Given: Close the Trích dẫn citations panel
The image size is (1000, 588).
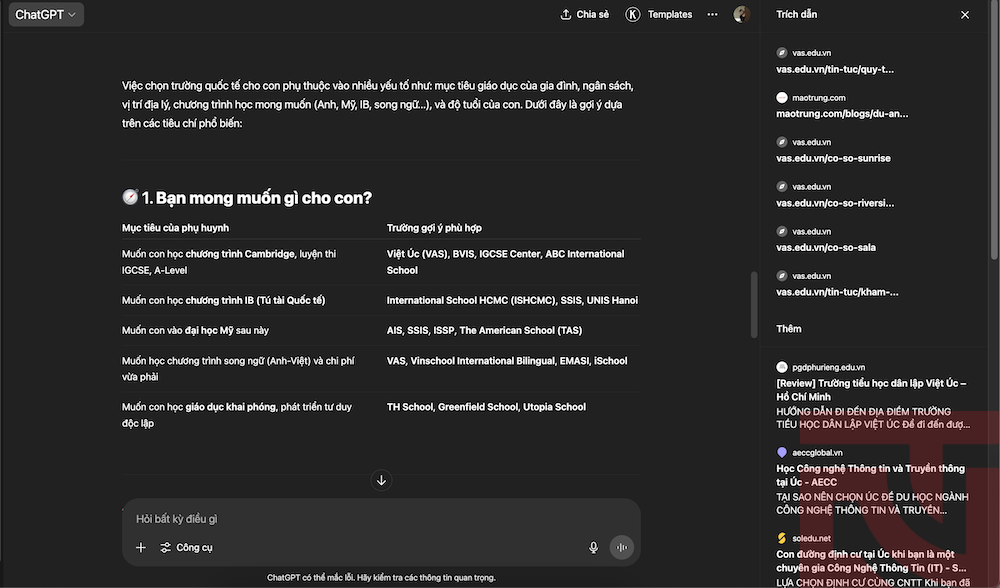Looking at the screenshot, I should tap(965, 15).
